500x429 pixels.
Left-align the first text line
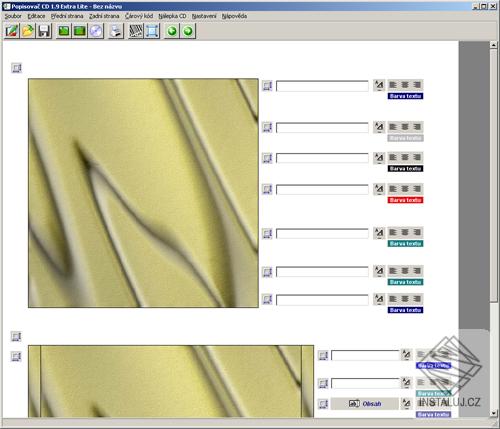(x=393, y=85)
